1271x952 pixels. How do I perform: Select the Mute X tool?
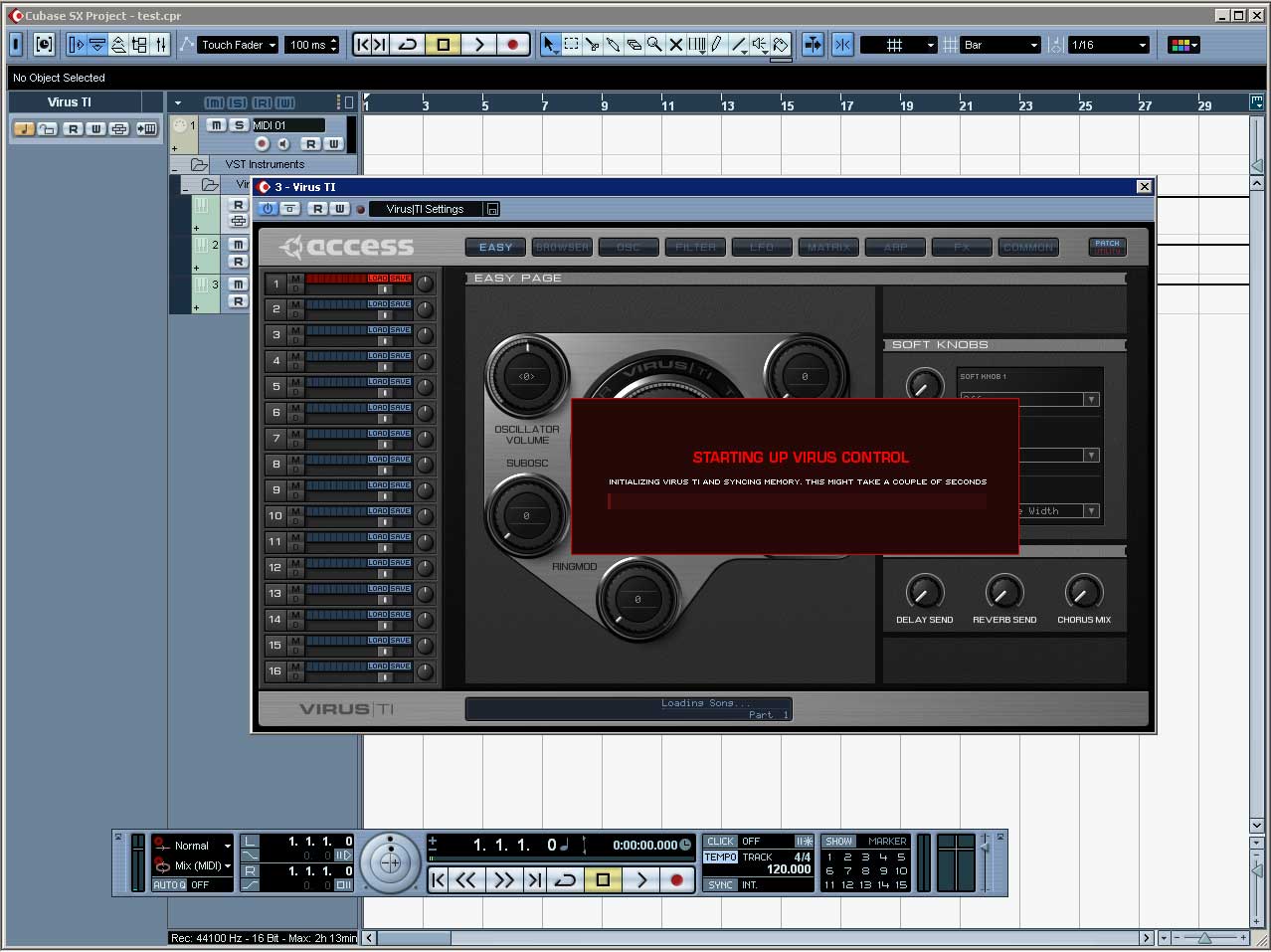(x=676, y=45)
